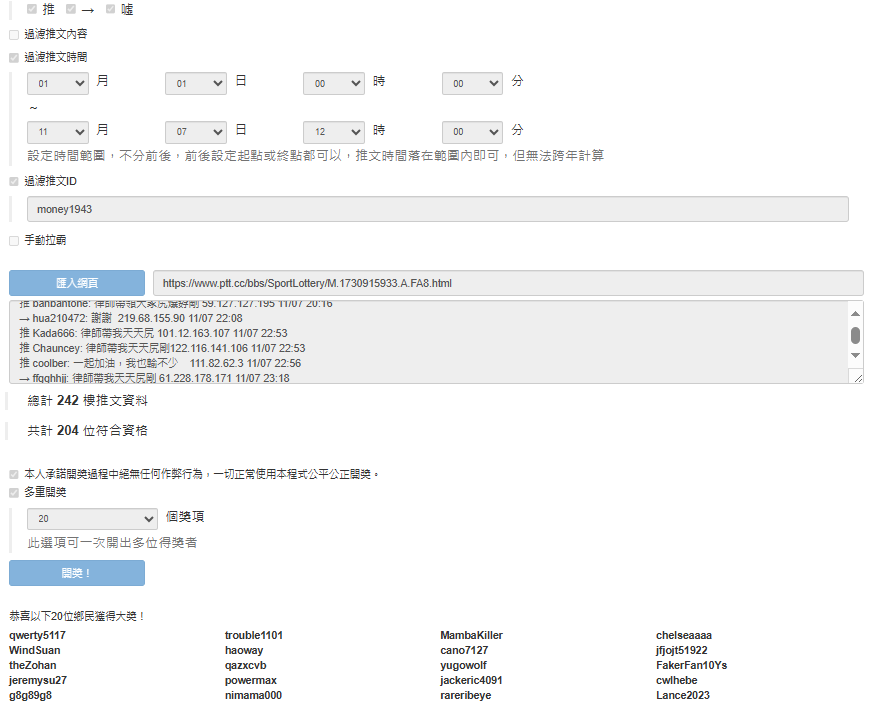
Task: Enable the 手動拉霸 checkbox
Action: [x=14, y=241]
